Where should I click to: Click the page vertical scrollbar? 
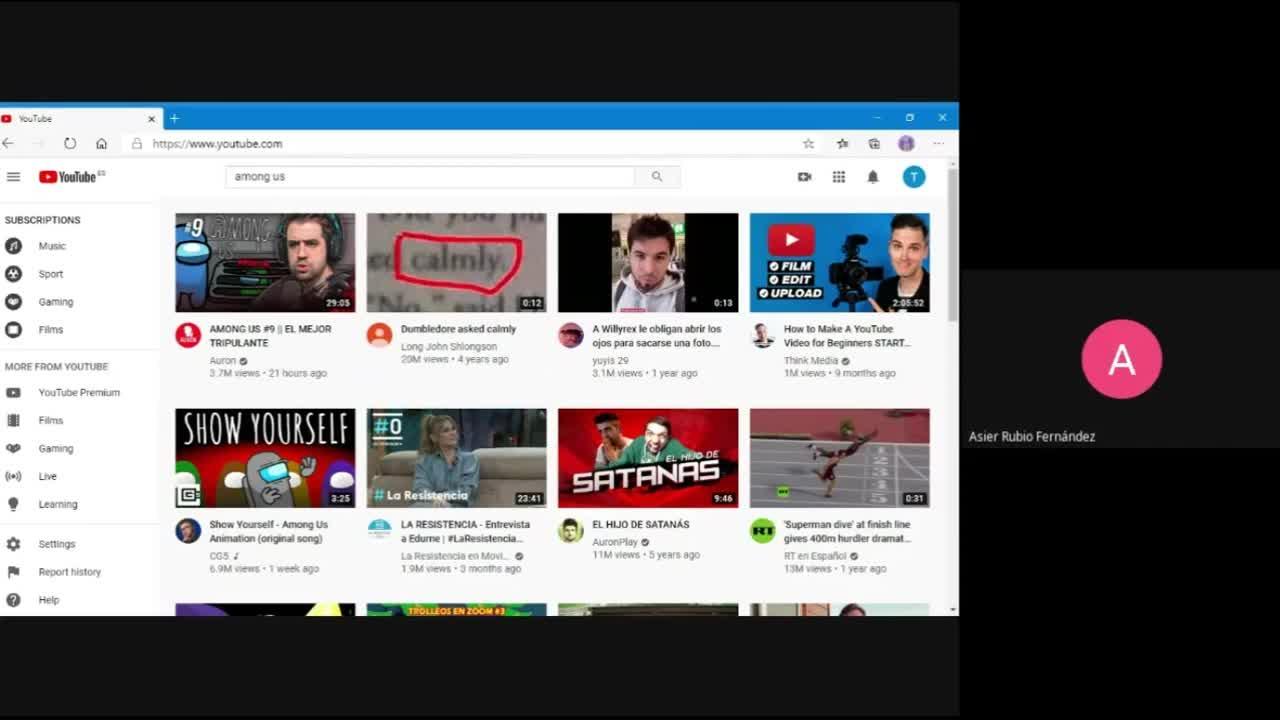pos(953,245)
